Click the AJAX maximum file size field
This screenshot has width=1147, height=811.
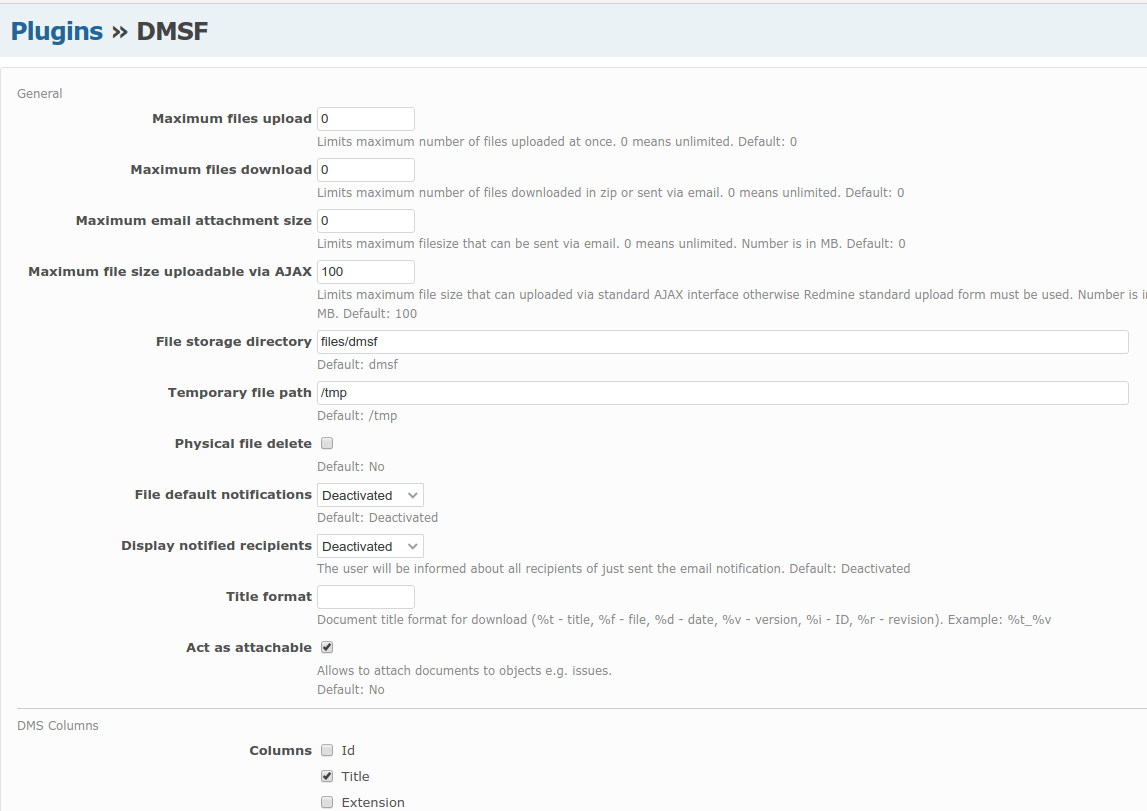pos(365,271)
